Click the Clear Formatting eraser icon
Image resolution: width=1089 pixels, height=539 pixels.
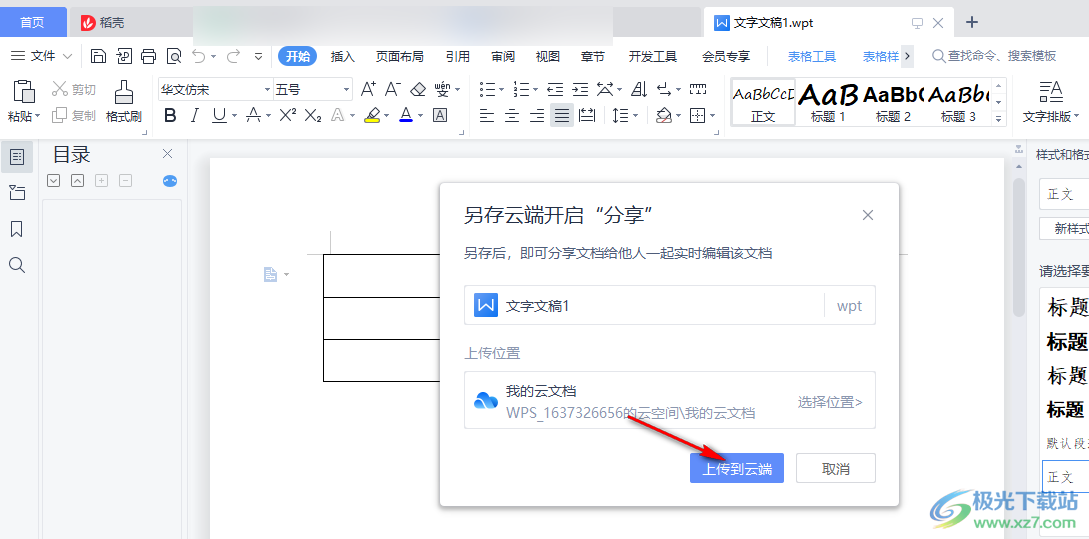pos(417,89)
